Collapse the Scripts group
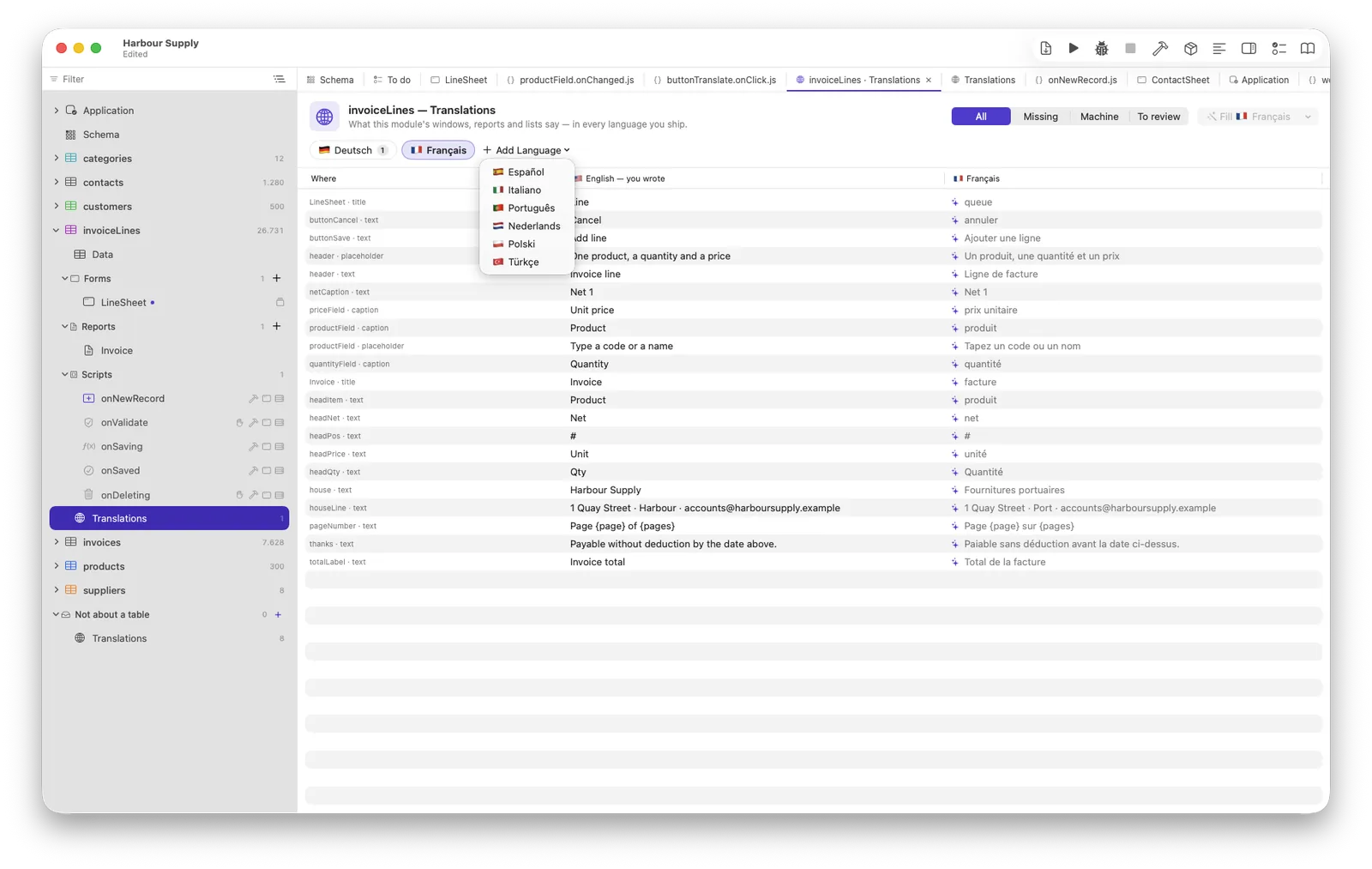Viewport: 1372px width, 869px height. [x=65, y=374]
